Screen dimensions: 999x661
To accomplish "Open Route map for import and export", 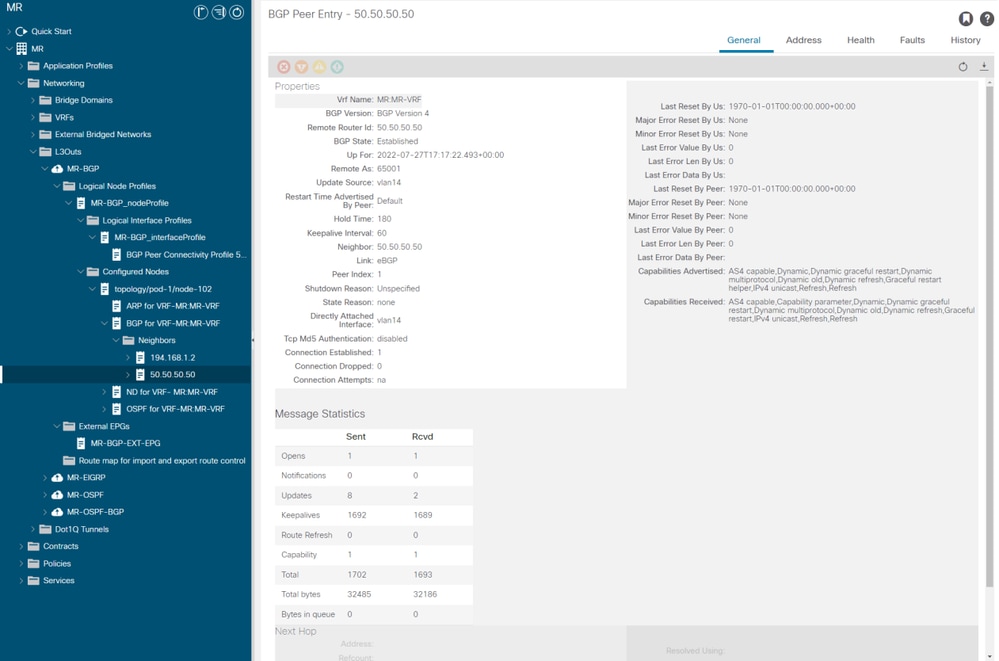I will (x=162, y=460).
